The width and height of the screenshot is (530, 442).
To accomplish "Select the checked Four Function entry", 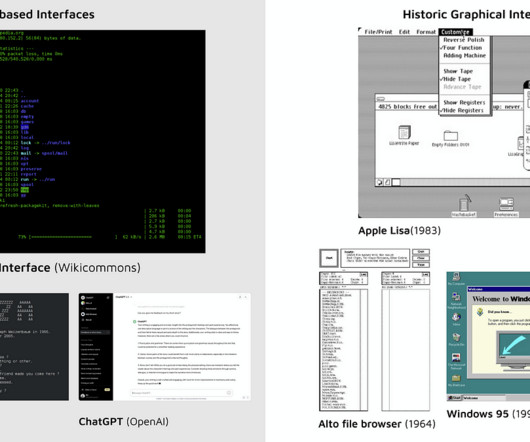I will click(x=461, y=48).
